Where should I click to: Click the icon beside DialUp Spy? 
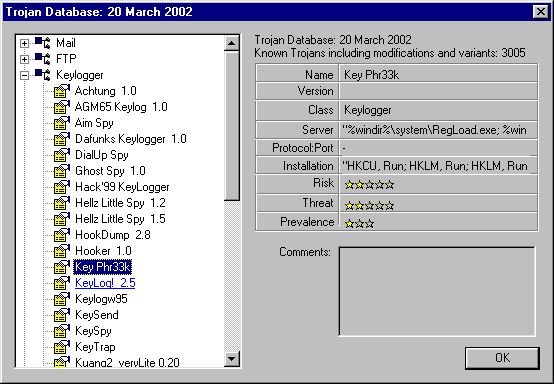[62, 155]
